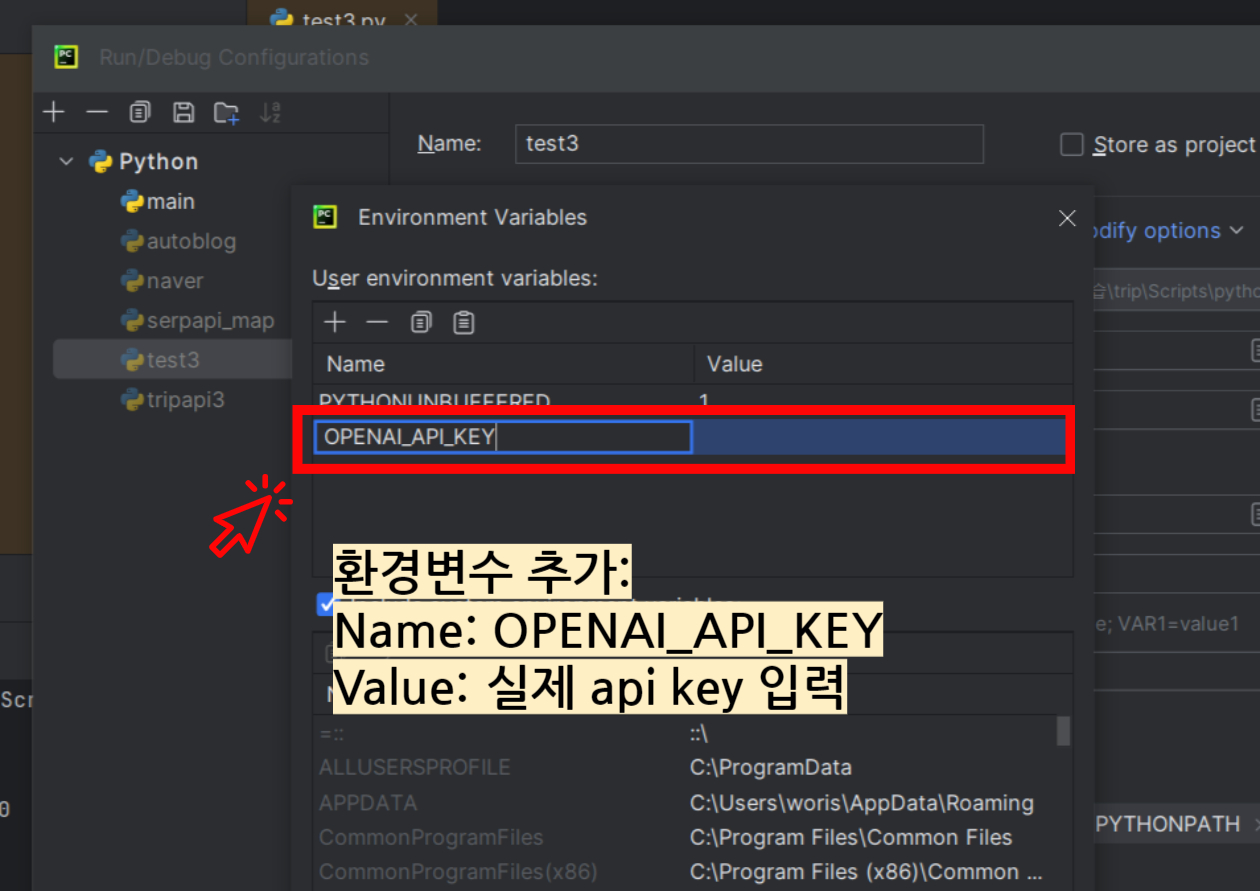Close the Environment Variables dialog
The width and height of the screenshot is (1260, 891).
coord(1067,218)
